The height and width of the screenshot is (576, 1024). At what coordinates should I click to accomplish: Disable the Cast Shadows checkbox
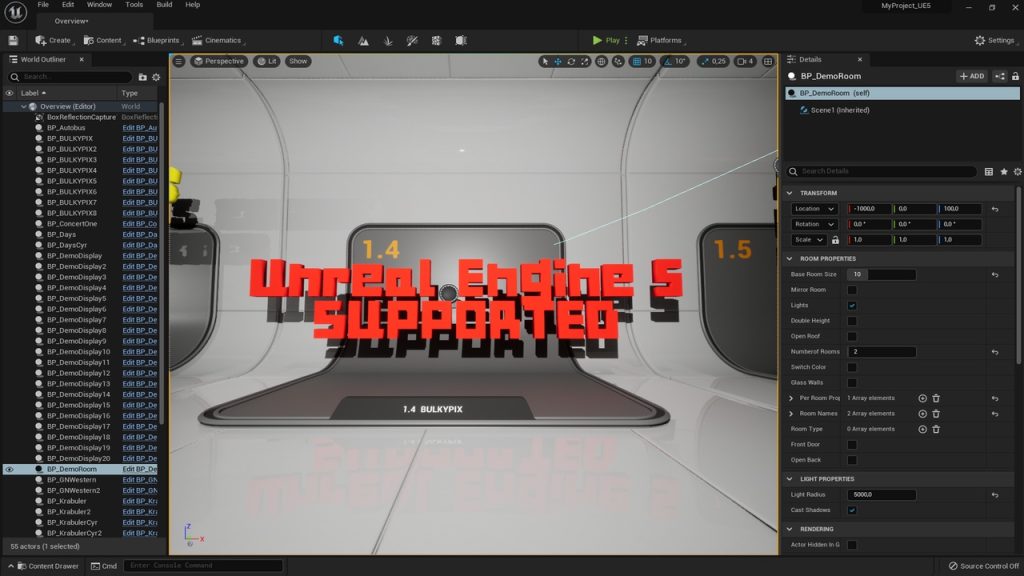coord(852,510)
